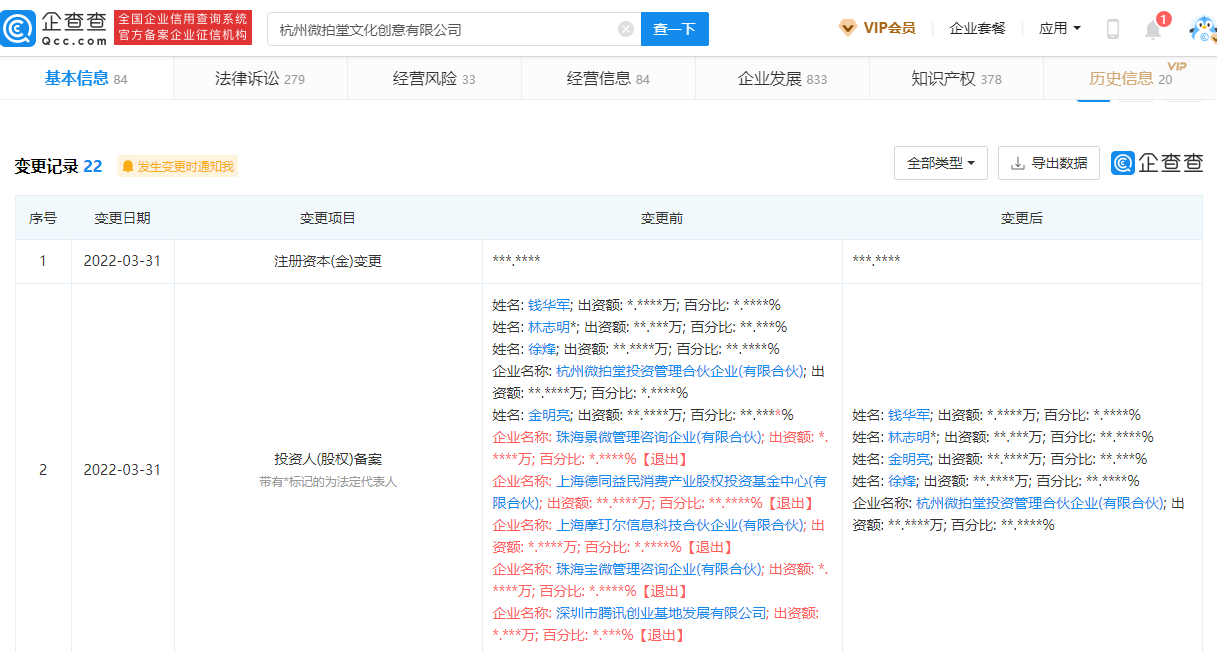Screen dimensions: 1217x652
Task: Open the 历史信息 VIP tab
Action: coord(1130,78)
